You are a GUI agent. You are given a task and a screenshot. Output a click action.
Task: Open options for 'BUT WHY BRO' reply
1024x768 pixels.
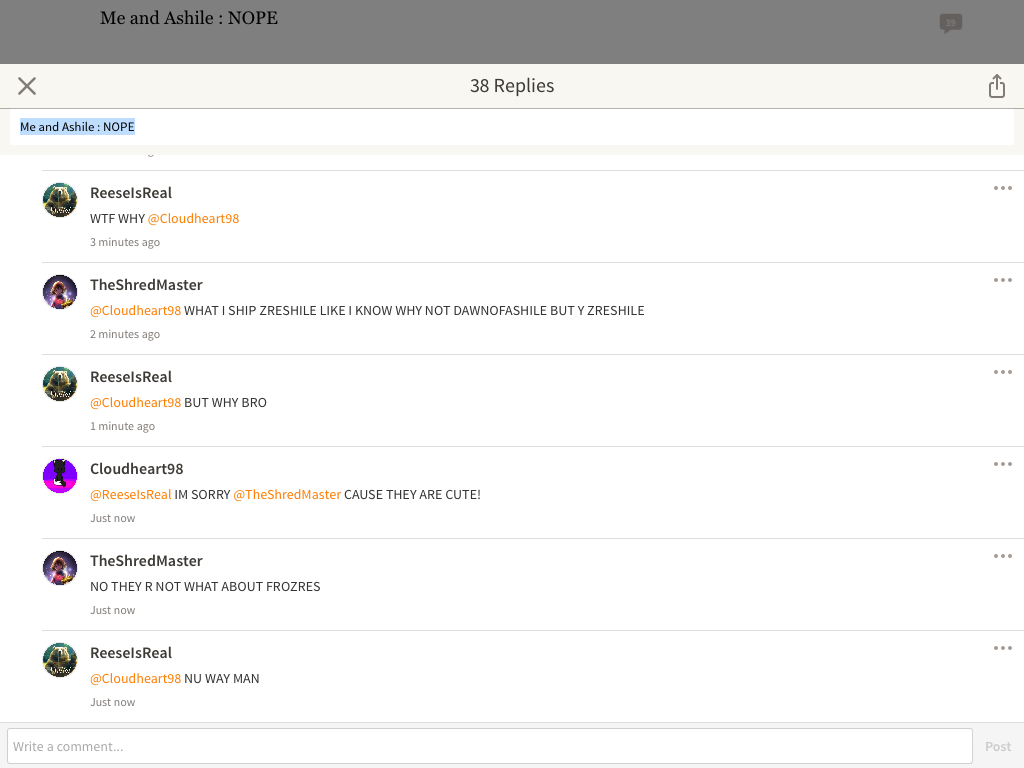[1002, 372]
